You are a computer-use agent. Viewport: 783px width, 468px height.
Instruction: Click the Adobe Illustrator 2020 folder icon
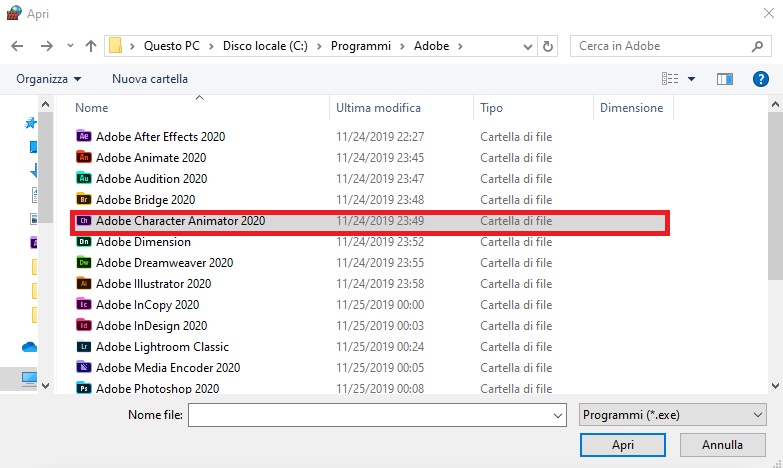click(x=83, y=283)
